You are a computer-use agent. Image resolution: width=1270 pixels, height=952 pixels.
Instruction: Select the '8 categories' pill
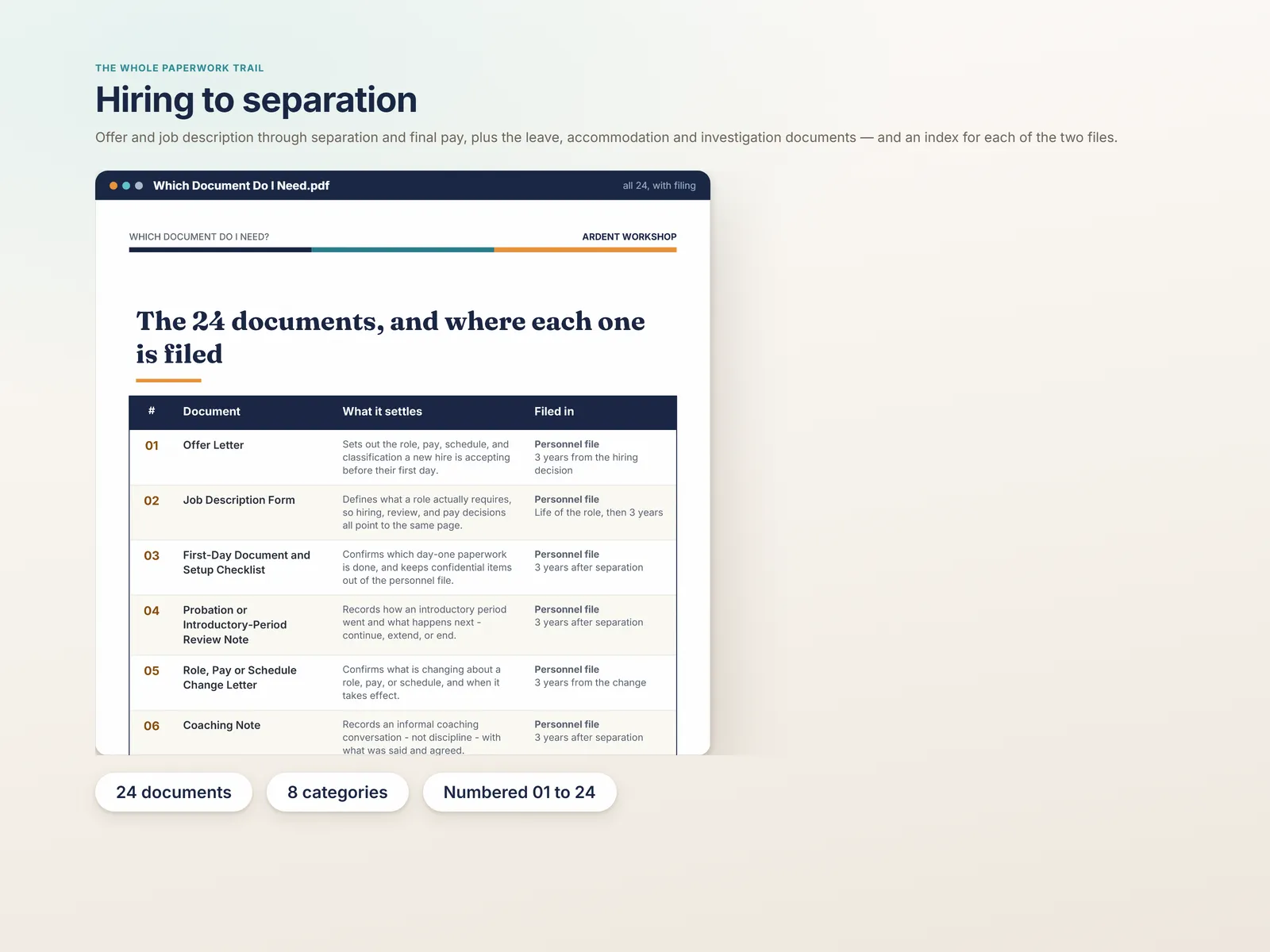[x=337, y=793]
